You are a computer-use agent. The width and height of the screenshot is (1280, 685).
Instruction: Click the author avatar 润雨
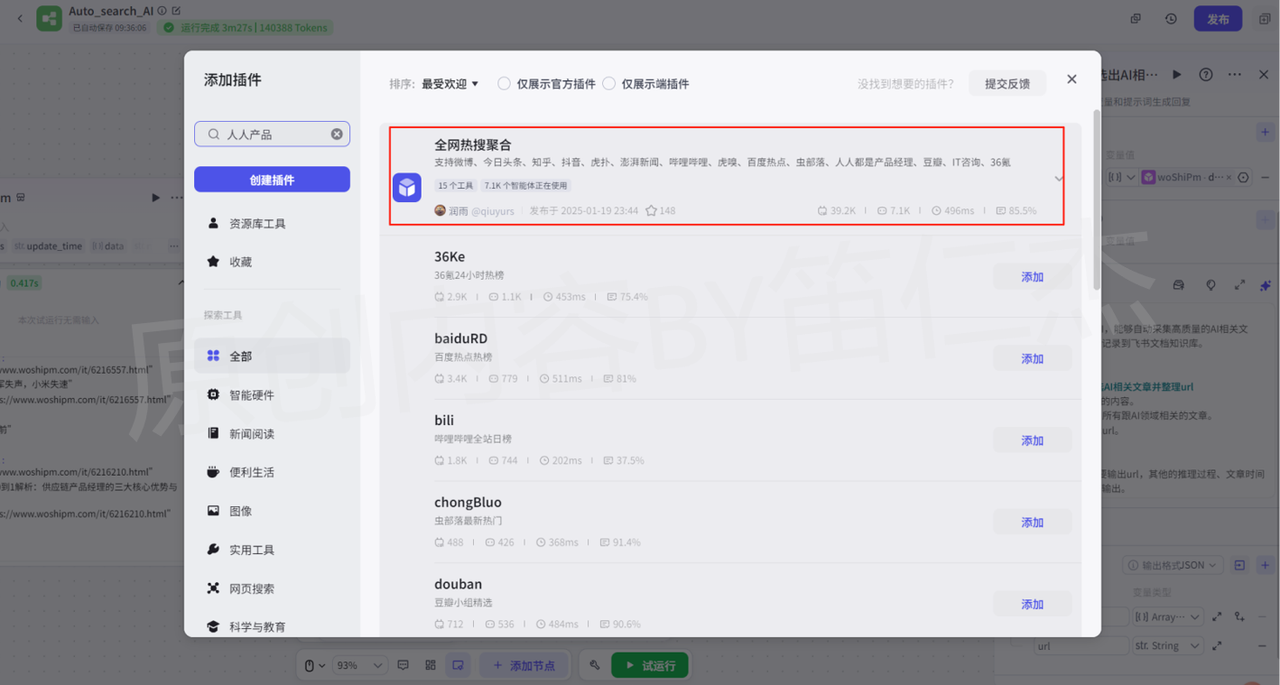(440, 211)
